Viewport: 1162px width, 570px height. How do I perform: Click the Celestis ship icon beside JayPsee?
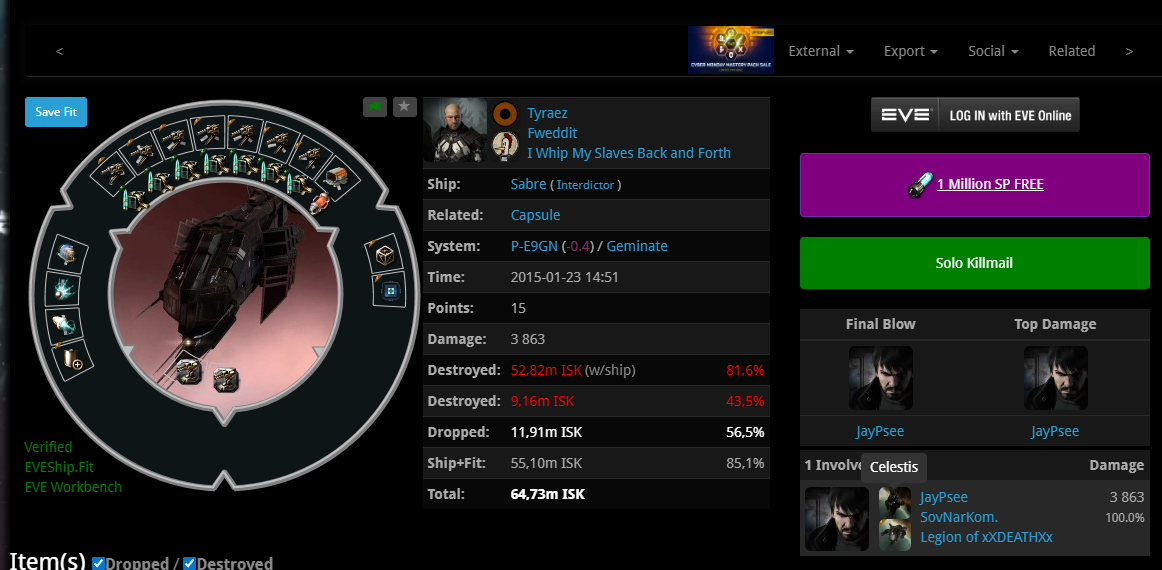point(894,502)
